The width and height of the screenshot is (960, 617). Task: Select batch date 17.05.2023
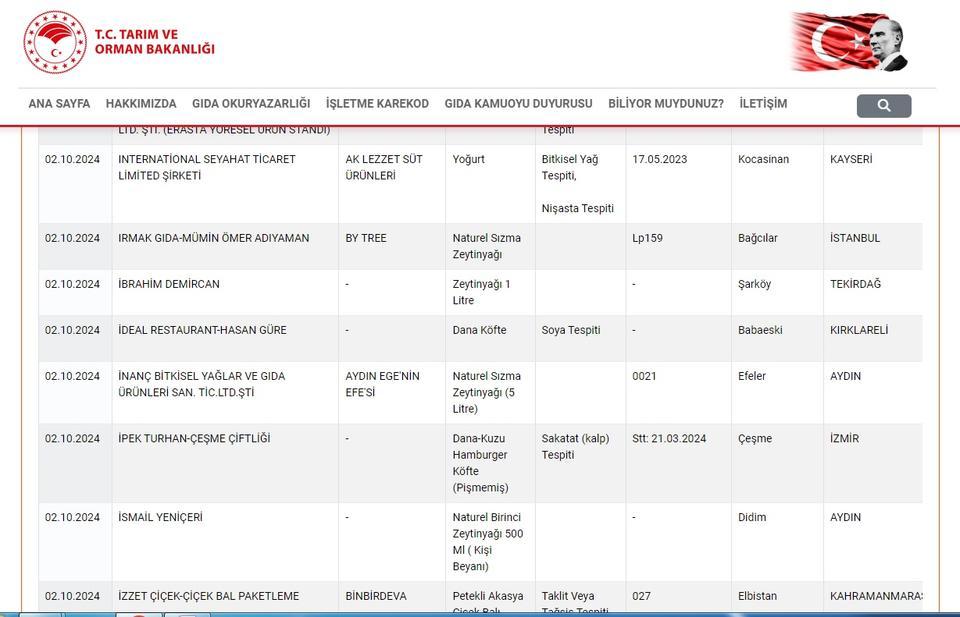click(x=659, y=159)
